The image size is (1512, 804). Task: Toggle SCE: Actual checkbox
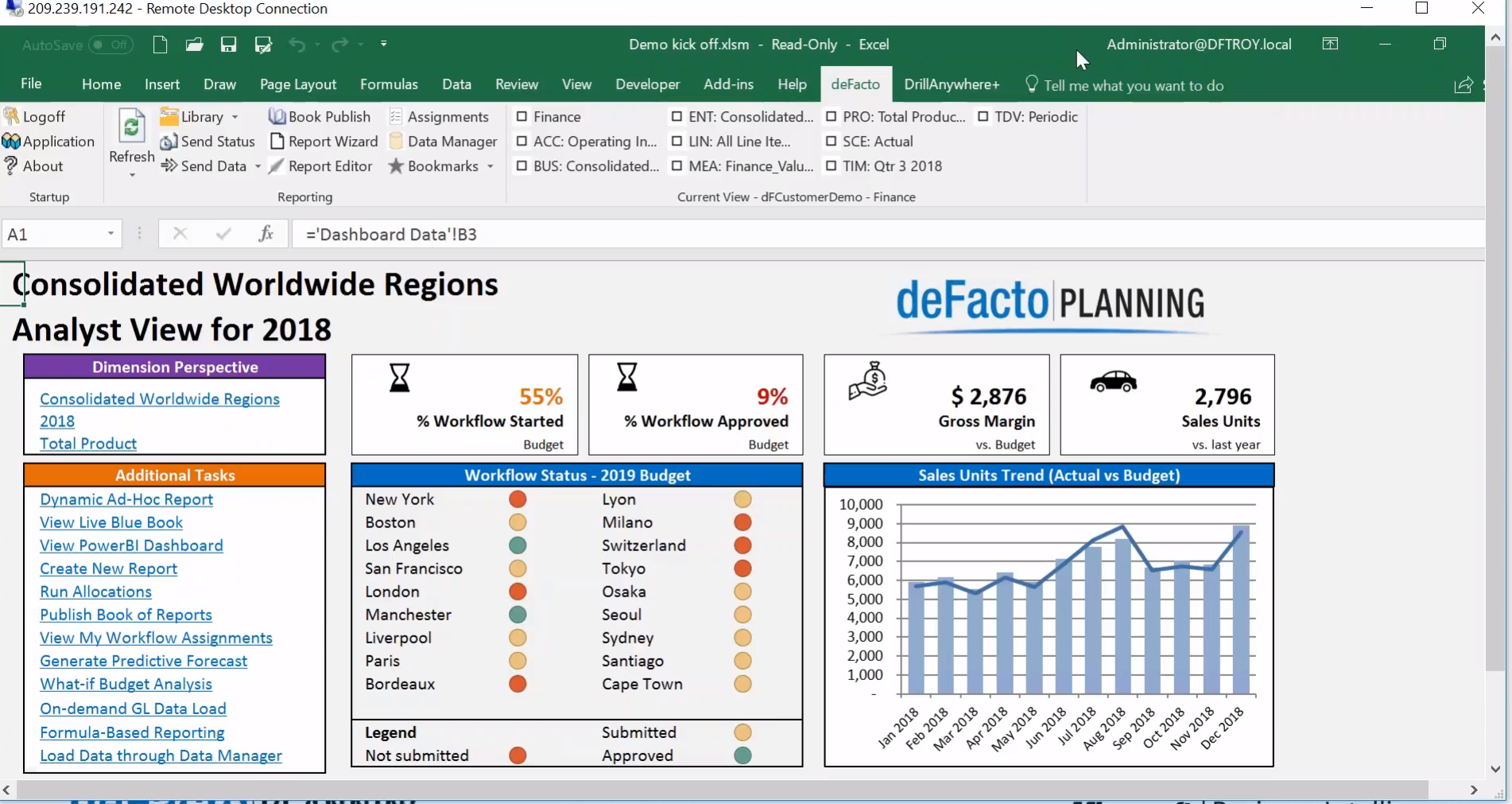click(831, 141)
